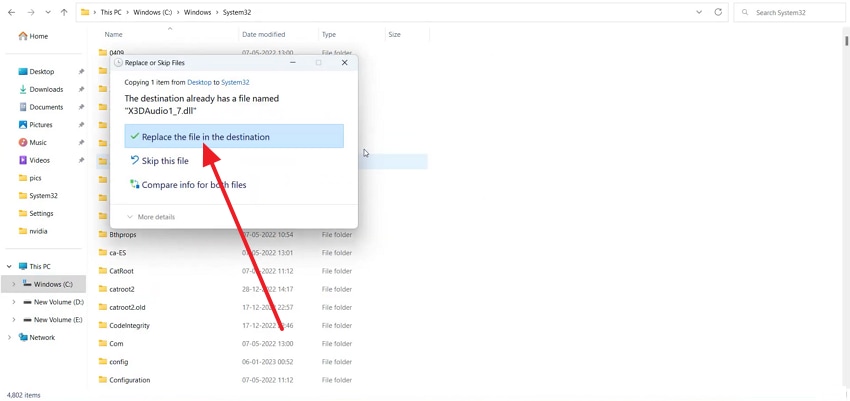Click the folder icon in address bar
The height and width of the screenshot is (401, 850).
click(85, 12)
